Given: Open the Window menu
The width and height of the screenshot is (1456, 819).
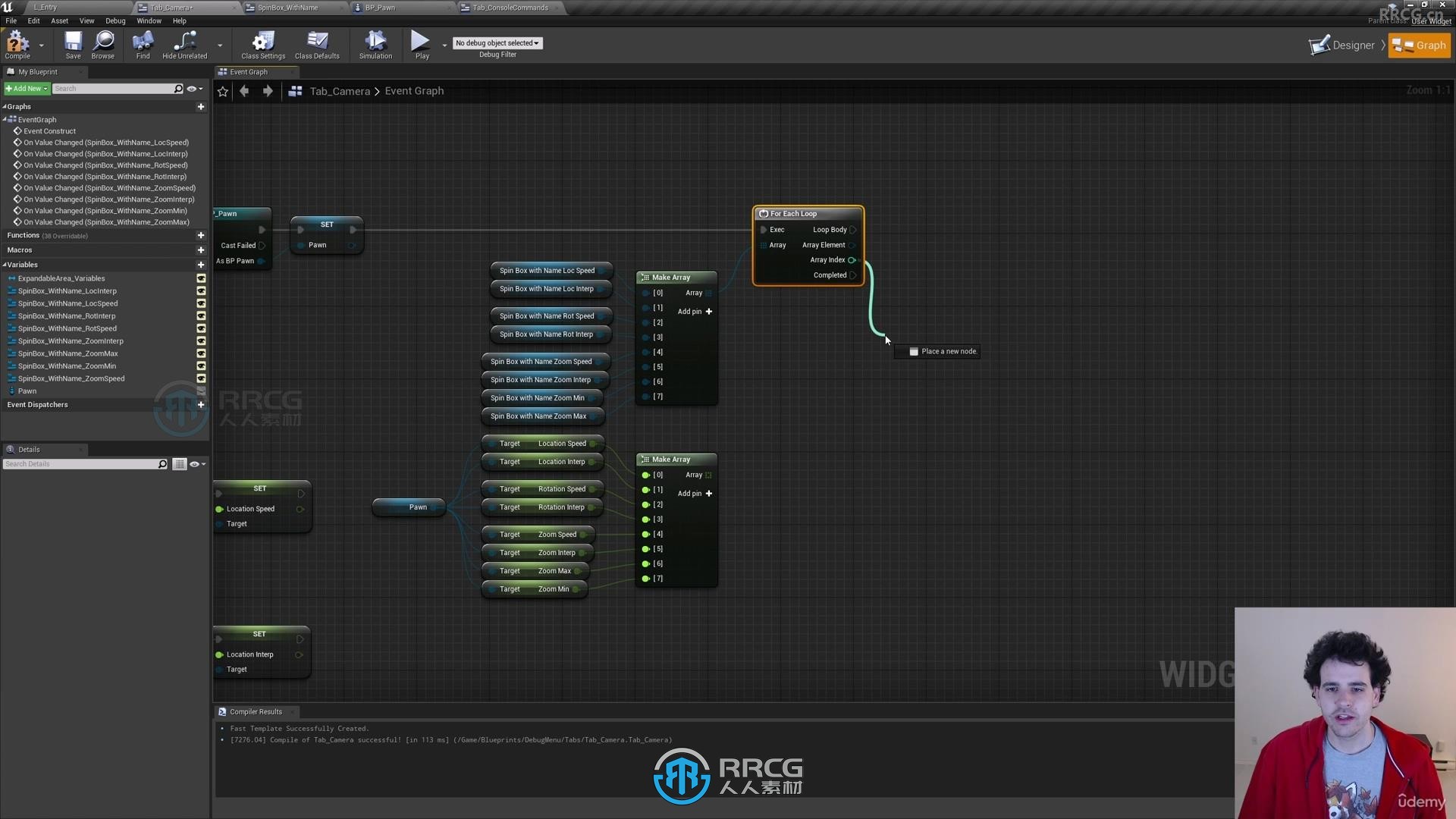Looking at the screenshot, I should pyautogui.click(x=148, y=21).
